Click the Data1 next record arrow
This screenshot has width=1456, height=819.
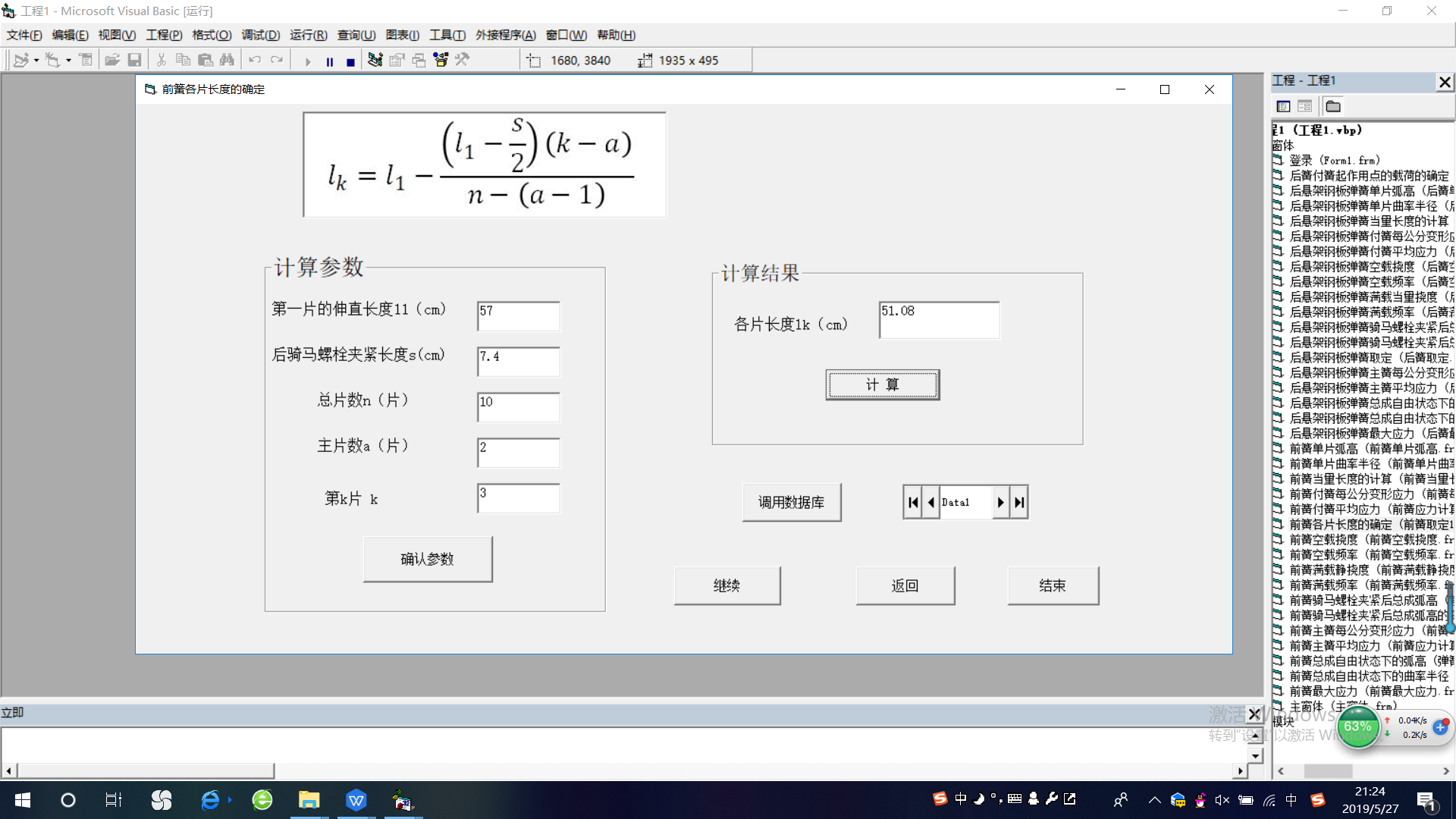[1000, 502]
